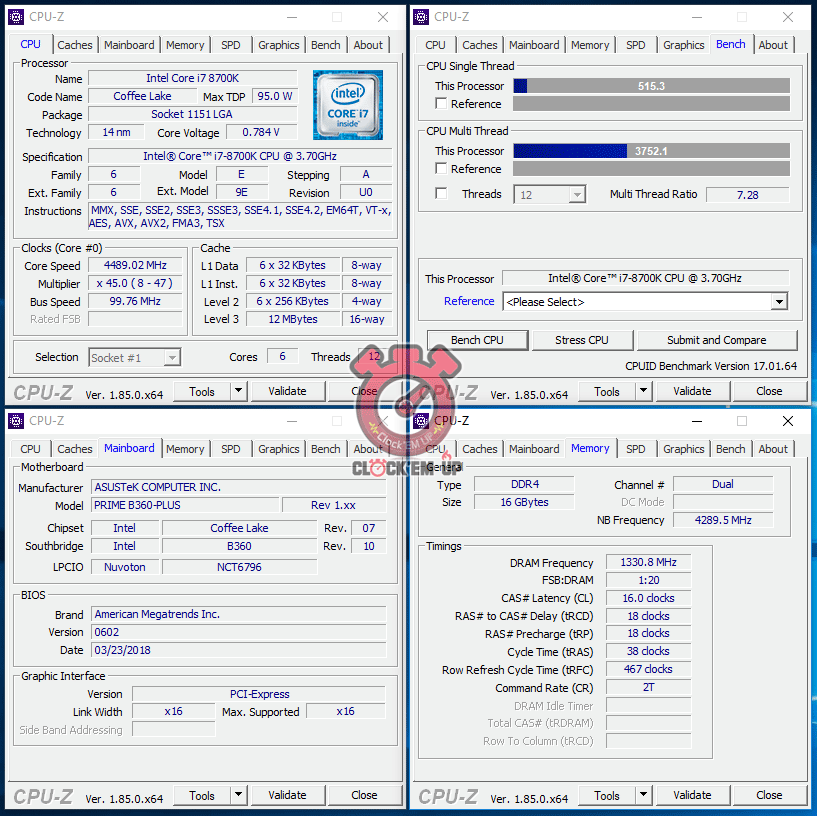Tick the Threads checkbox in Bench window

click(441, 194)
